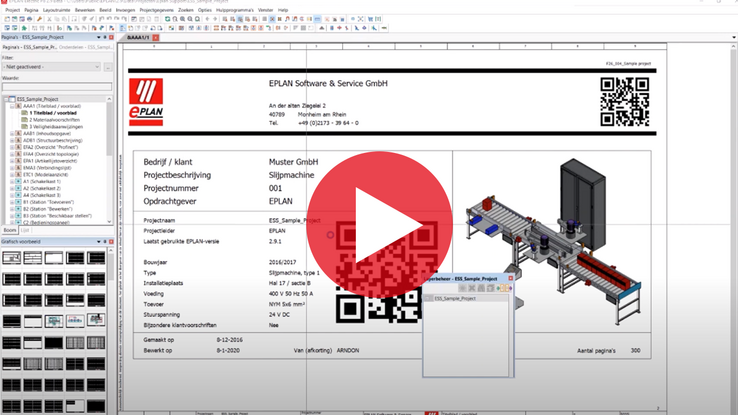Image resolution: width=738 pixels, height=415 pixels.
Task: Select the A2 (Schakelkast 2) tree item
Action: (x=41, y=188)
